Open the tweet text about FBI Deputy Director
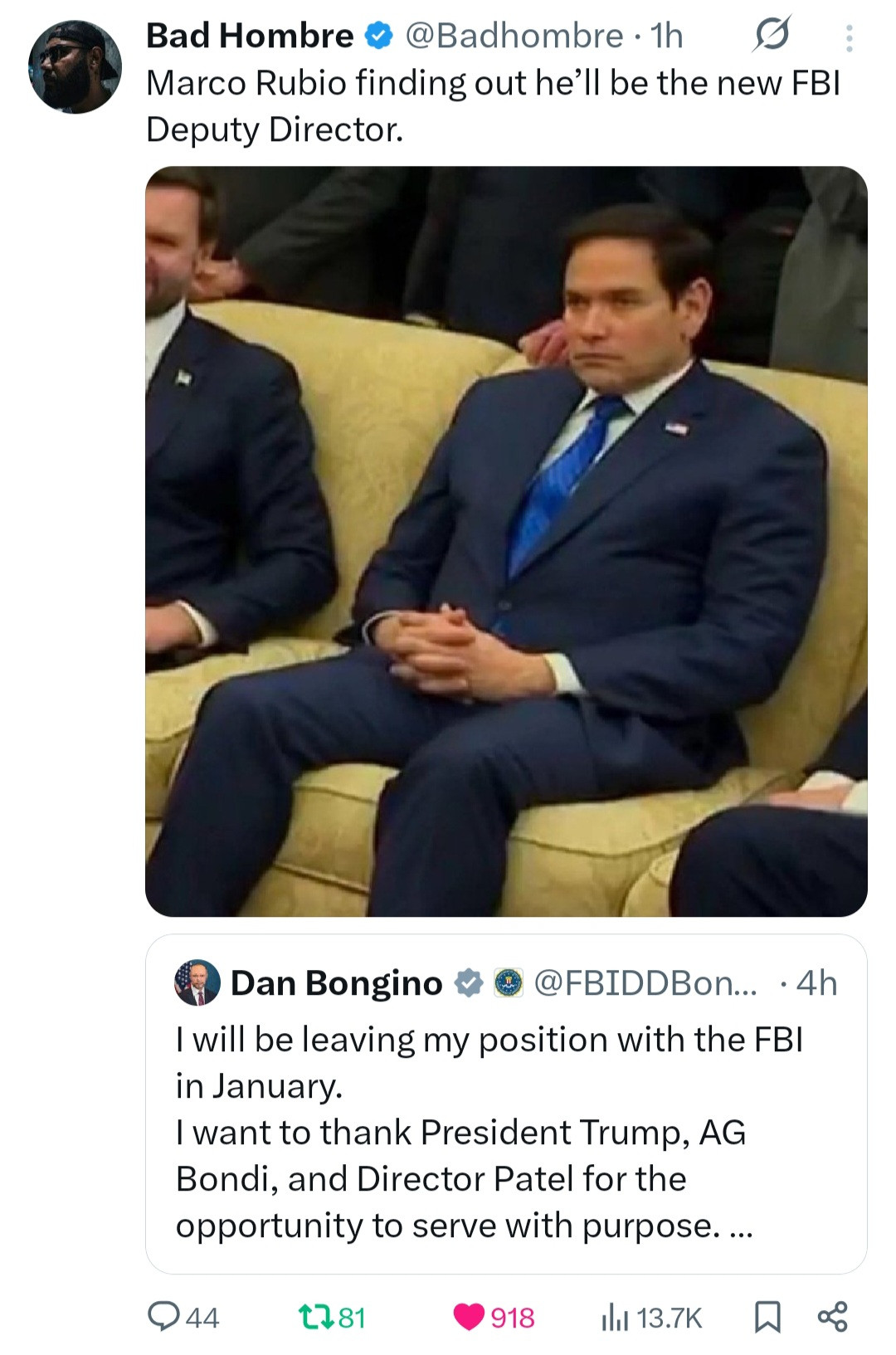The width and height of the screenshot is (896, 1355). pos(493,106)
